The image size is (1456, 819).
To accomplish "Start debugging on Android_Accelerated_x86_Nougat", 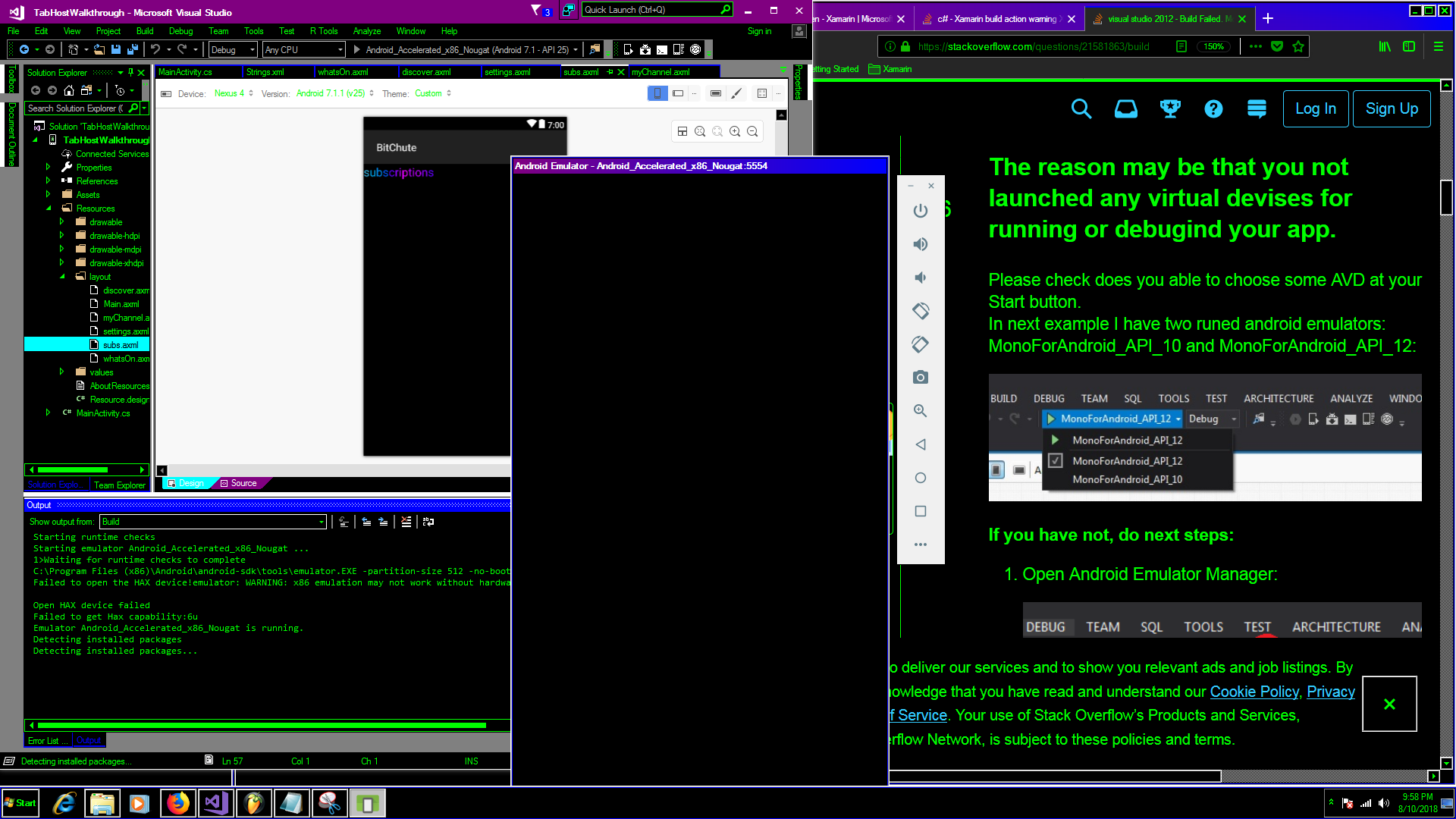I will [x=466, y=50].
